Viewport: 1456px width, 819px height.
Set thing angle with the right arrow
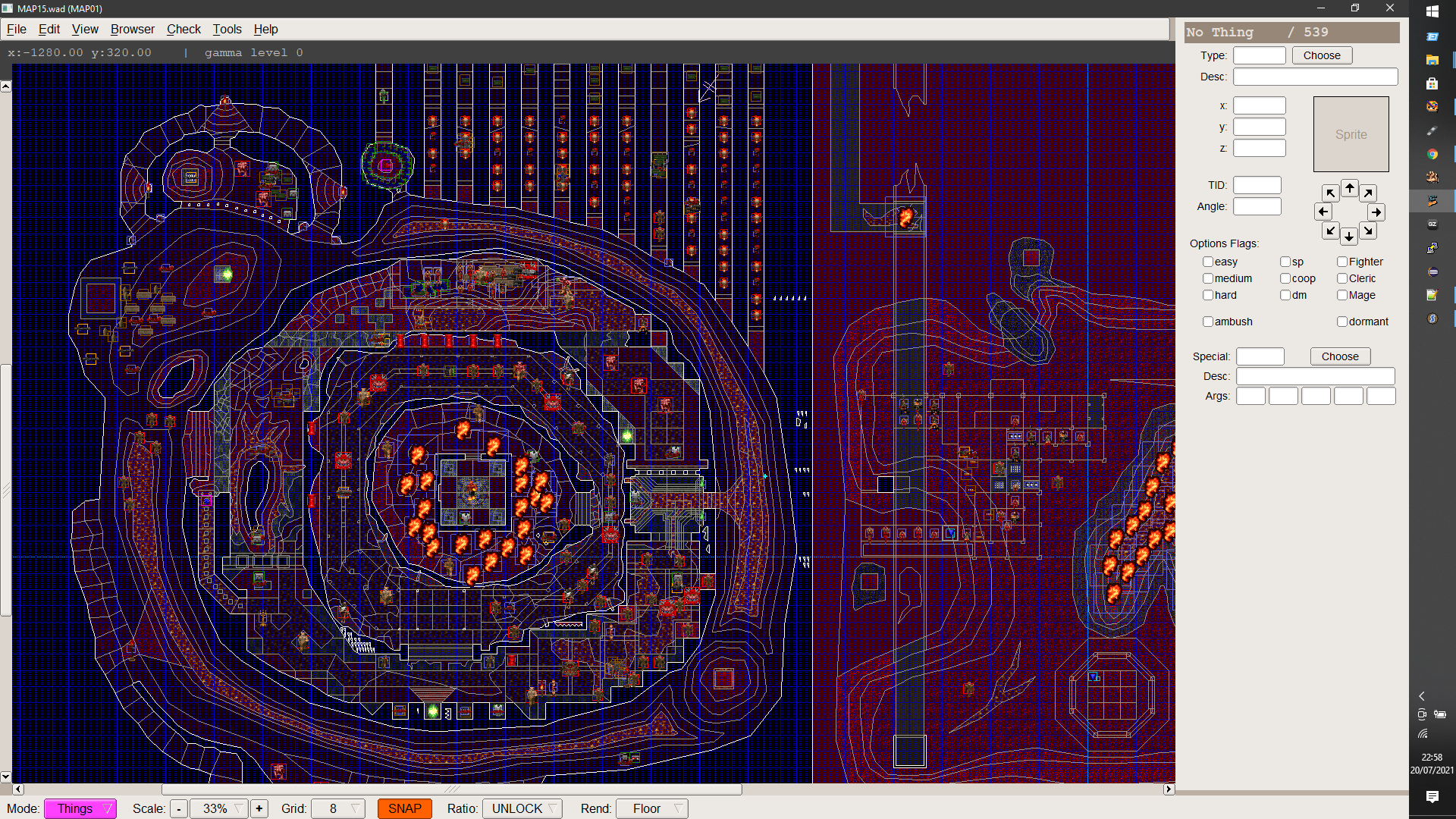click(1376, 212)
